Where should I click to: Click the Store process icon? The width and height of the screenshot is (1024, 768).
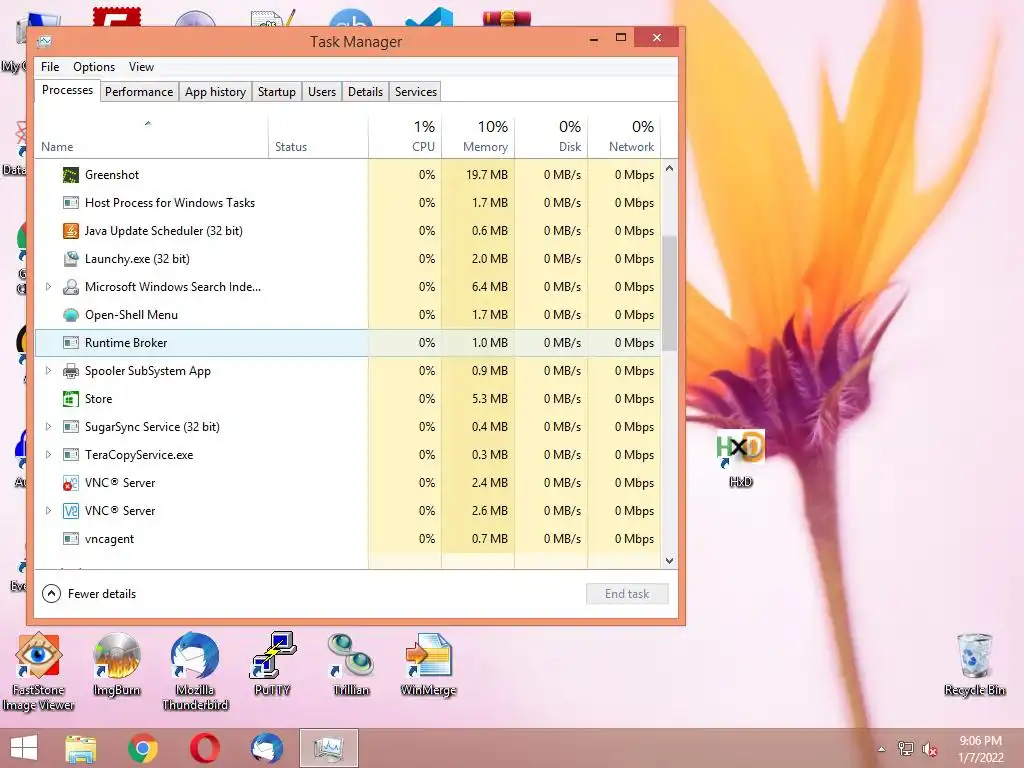point(71,399)
